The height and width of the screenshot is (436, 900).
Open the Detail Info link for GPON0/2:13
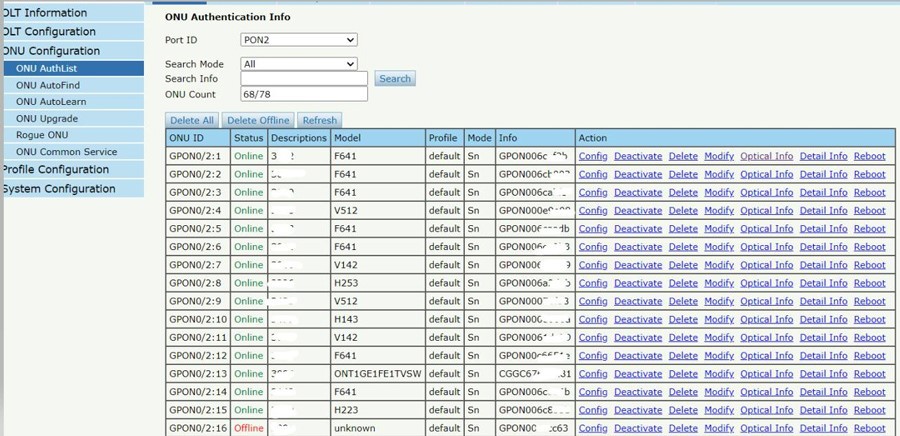824,374
